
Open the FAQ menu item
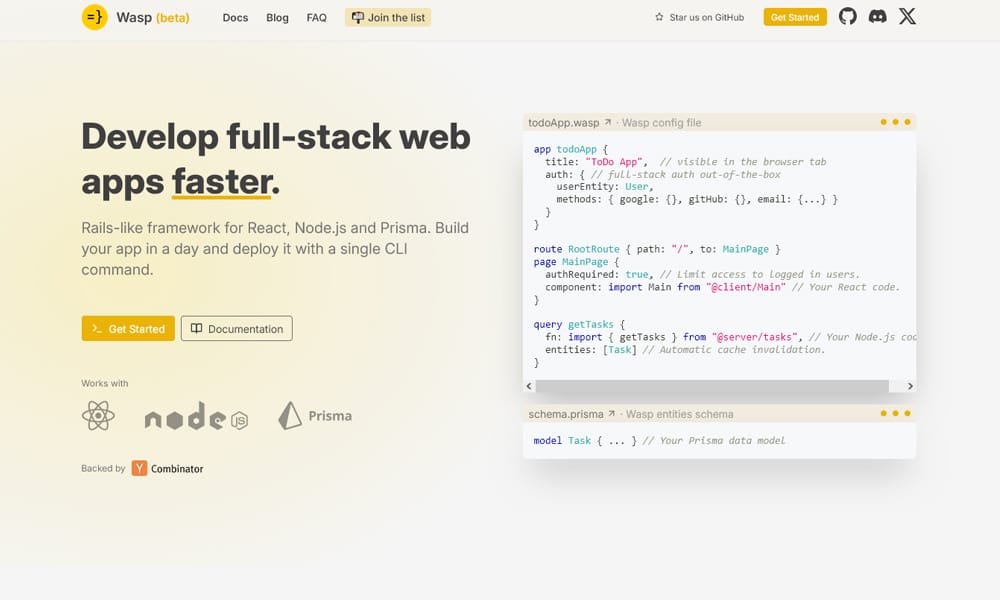pyautogui.click(x=316, y=18)
